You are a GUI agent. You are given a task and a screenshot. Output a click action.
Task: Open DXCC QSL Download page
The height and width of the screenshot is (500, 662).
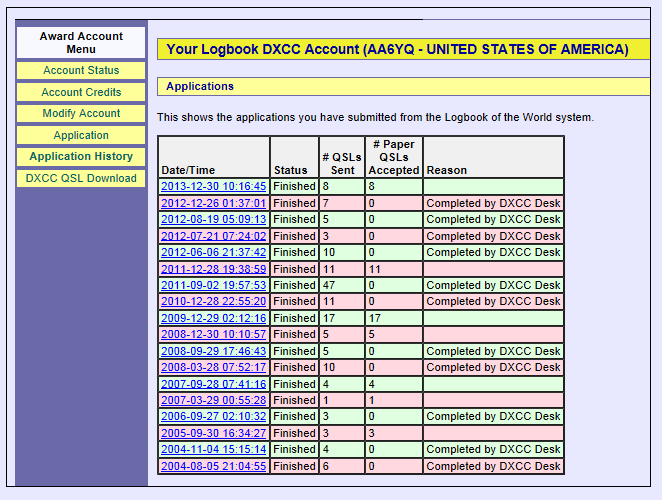tap(81, 178)
